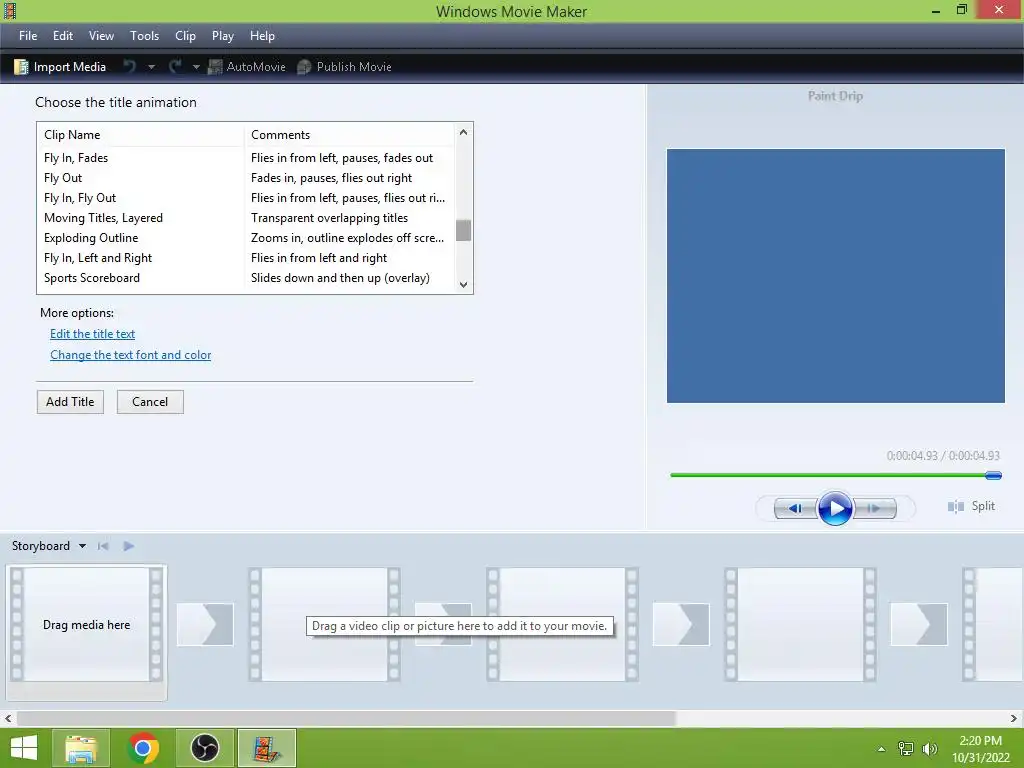Select the 'Sports Scoreboard' animation

(246, 278)
